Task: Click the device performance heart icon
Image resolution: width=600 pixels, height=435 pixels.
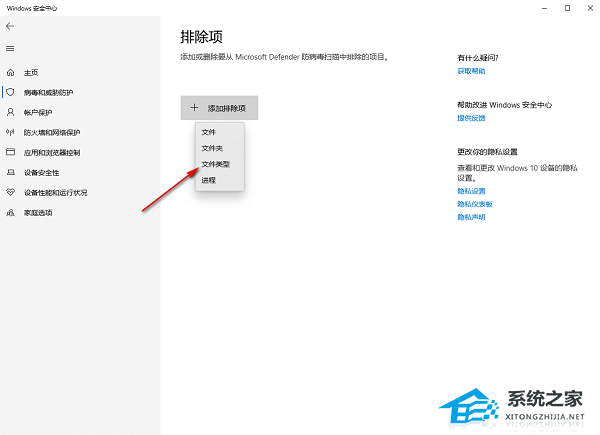Action: pos(10,192)
